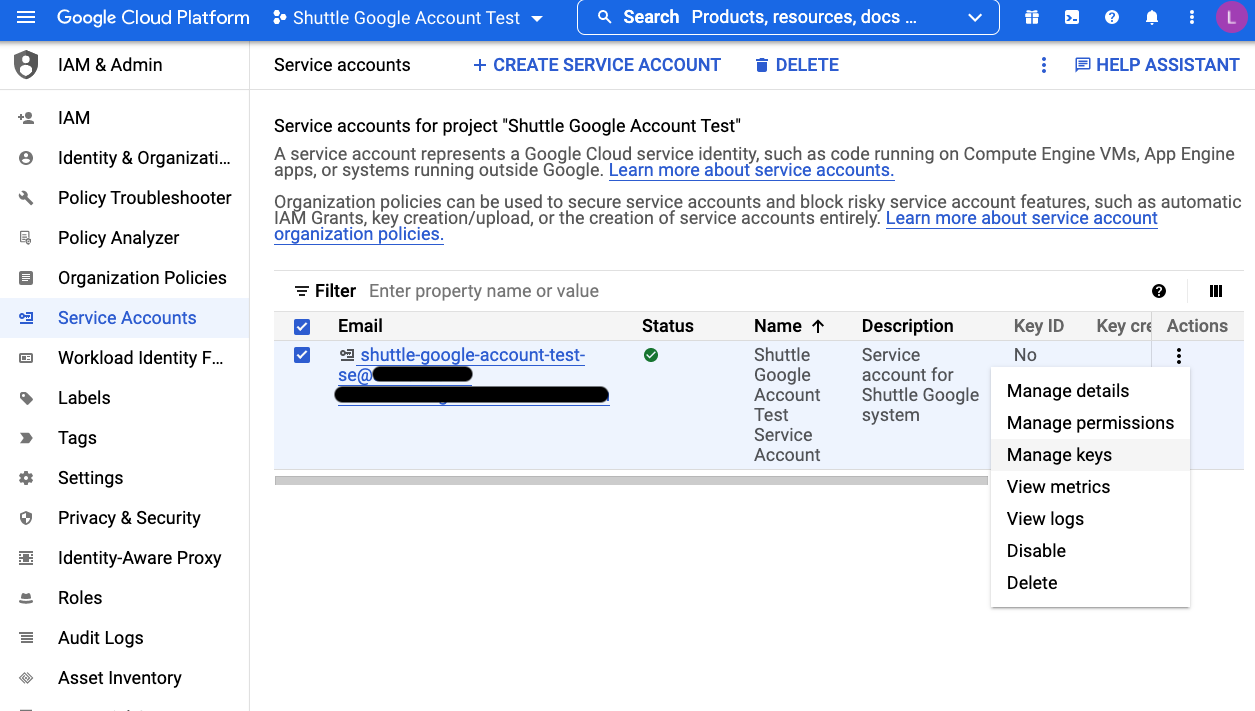The image size is (1255, 711).
Task: Click the Filter icon label
Action: pyautogui.click(x=325, y=291)
